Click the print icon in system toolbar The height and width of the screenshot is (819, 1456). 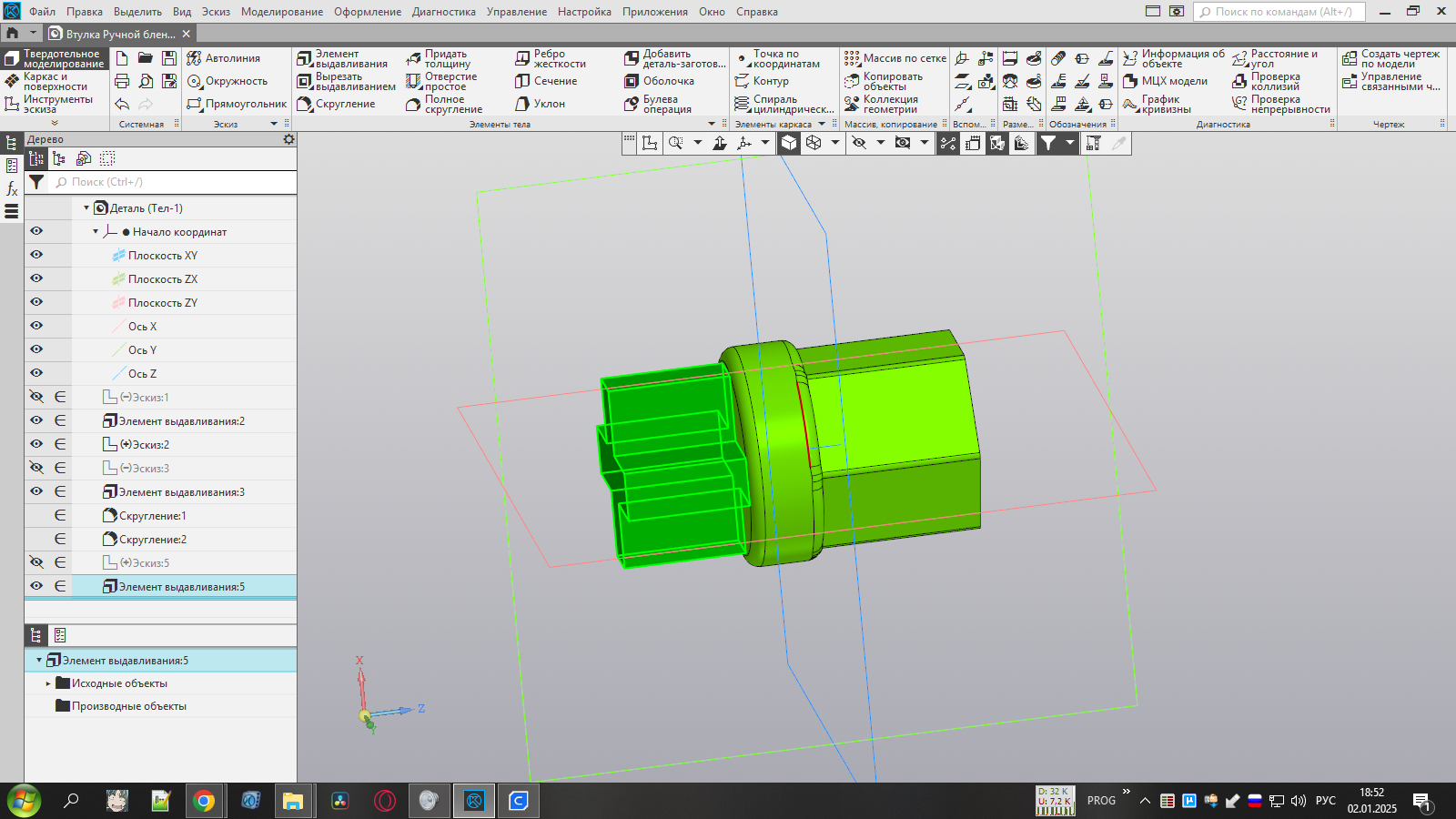(x=122, y=81)
